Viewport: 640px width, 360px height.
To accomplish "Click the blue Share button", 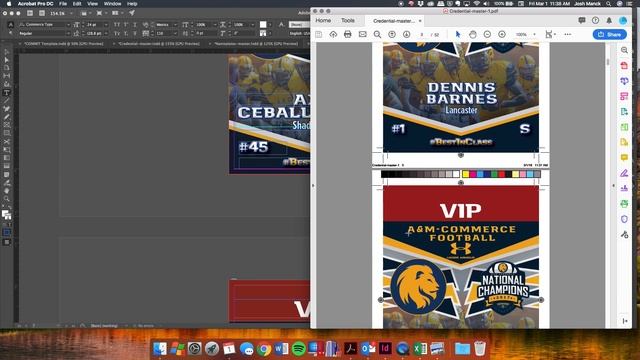I will point(609,34).
